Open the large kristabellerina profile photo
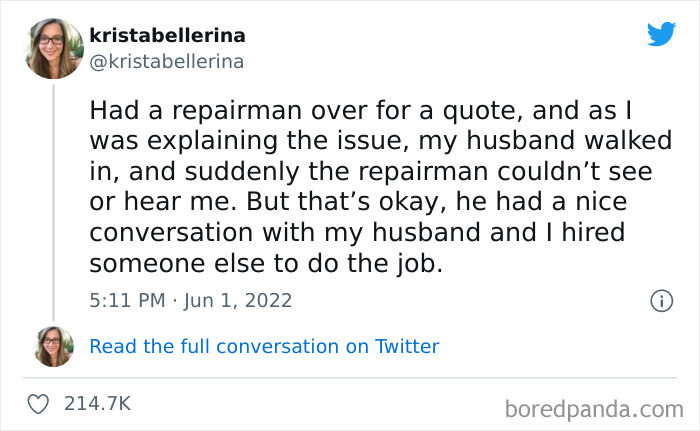Screen dimensions: 700x431 click(53, 48)
